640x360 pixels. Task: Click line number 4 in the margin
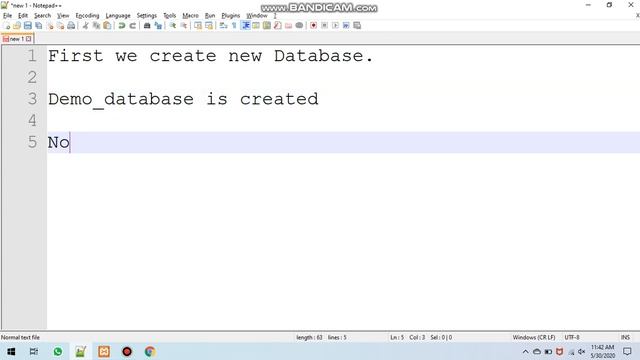coord(32,120)
